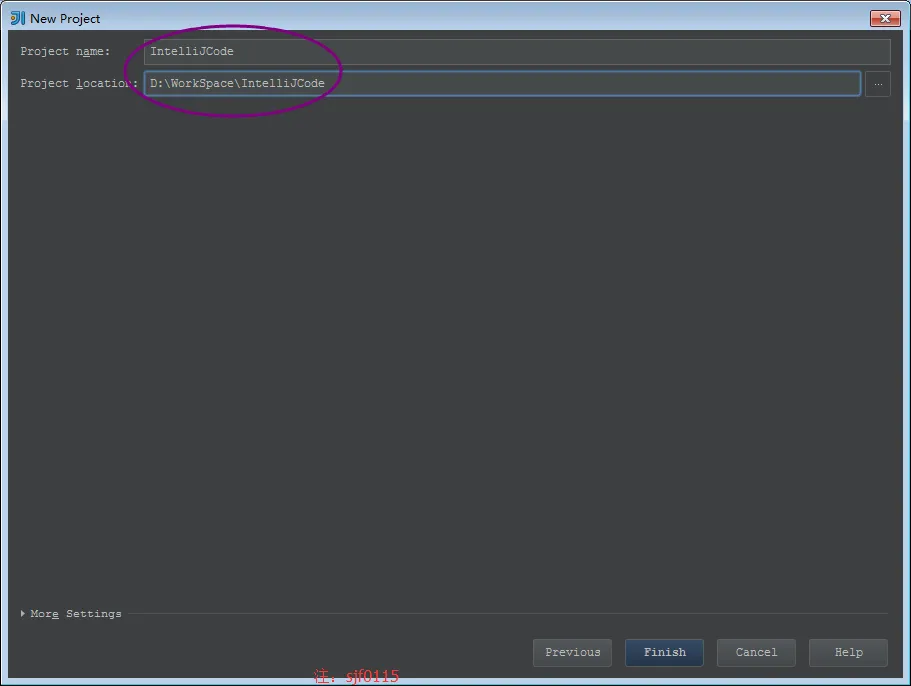Open the browse folder ellipsis button
Image resolution: width=911 pixels, height=686 pixels.
pyautogui.click(x=878, y=84)
